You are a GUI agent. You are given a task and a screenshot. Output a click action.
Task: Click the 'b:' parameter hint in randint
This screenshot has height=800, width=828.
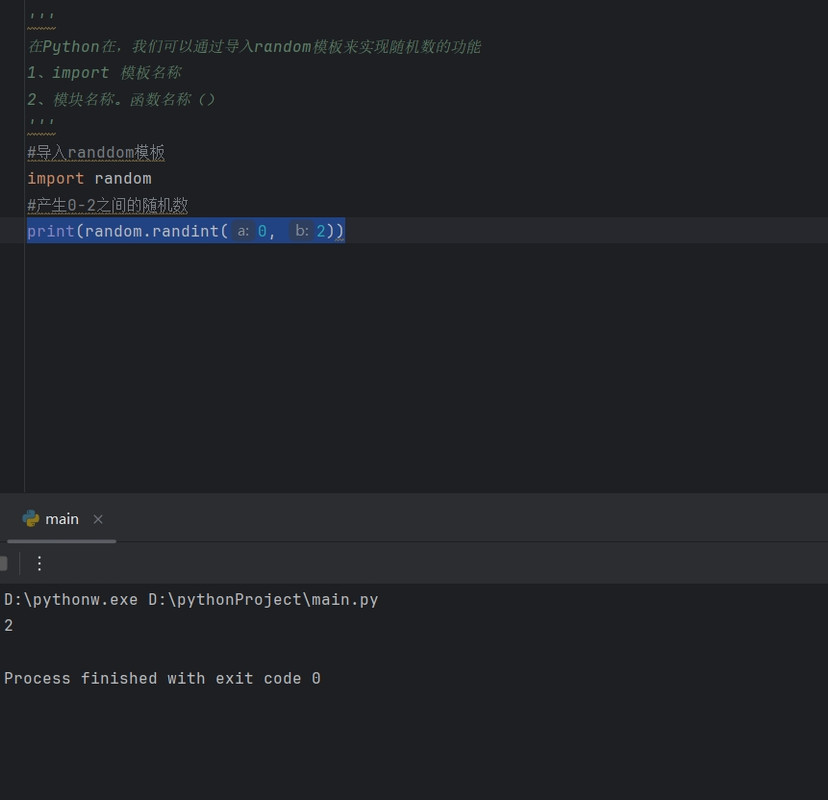click(x=301, y=231)
